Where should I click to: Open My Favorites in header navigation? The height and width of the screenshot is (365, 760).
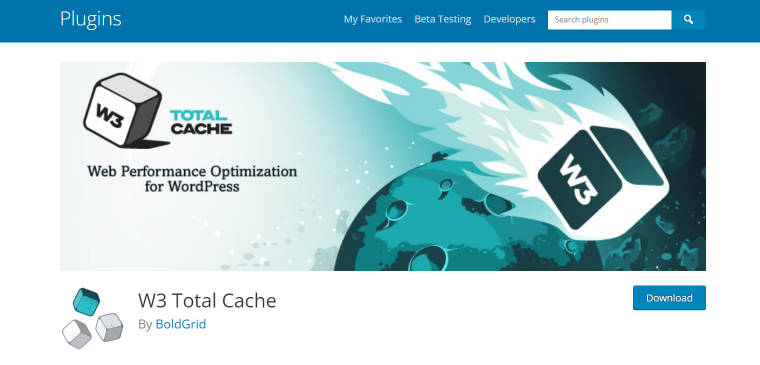pyautogui.click(x=373, y=19)
